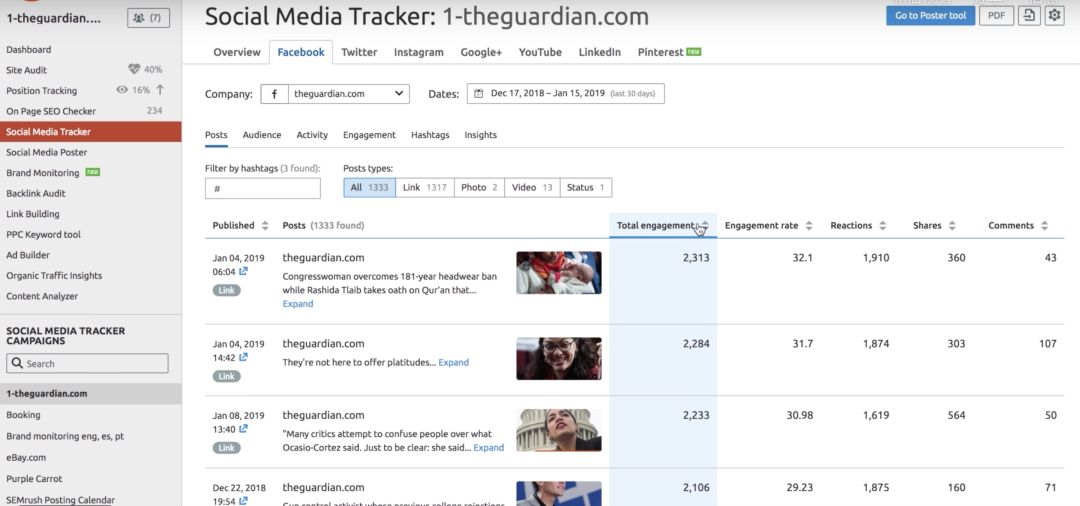Switch to the Twitter tab
The width and height of the screenshot is (1080, 506).
pyautogui.click(x=359, y=52)
